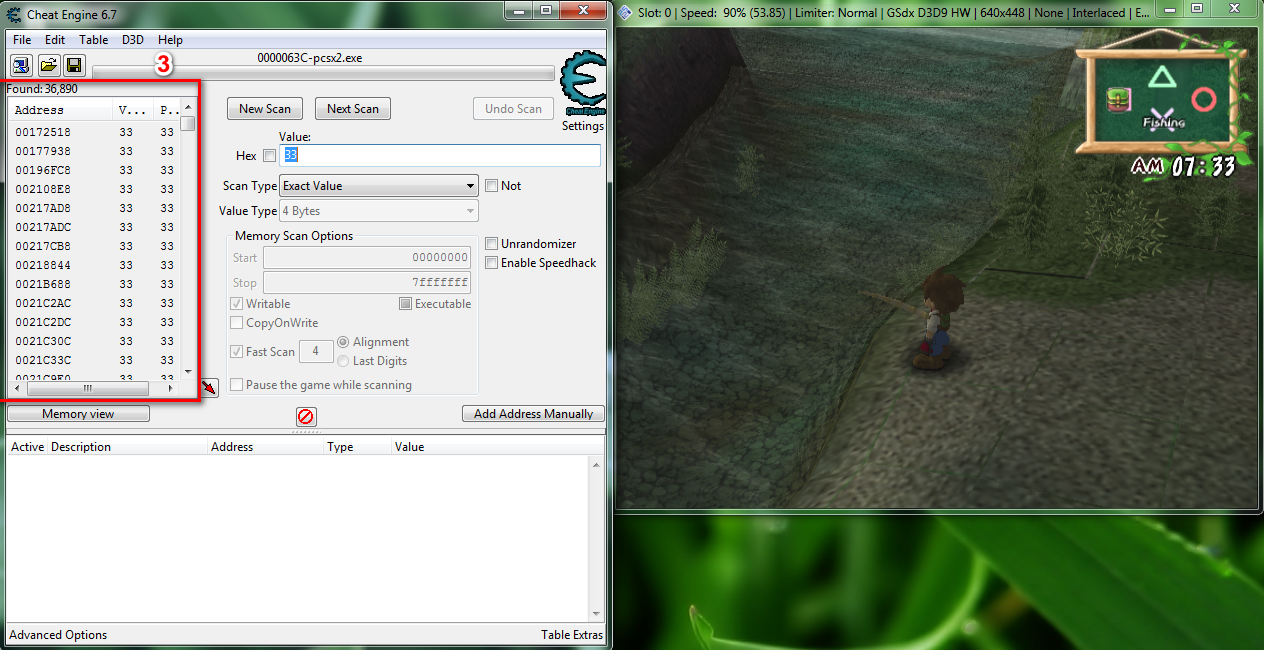1264x650 pixels.
Task: Click the results list vertical scrollbar
Action: (x=188, y=239)
